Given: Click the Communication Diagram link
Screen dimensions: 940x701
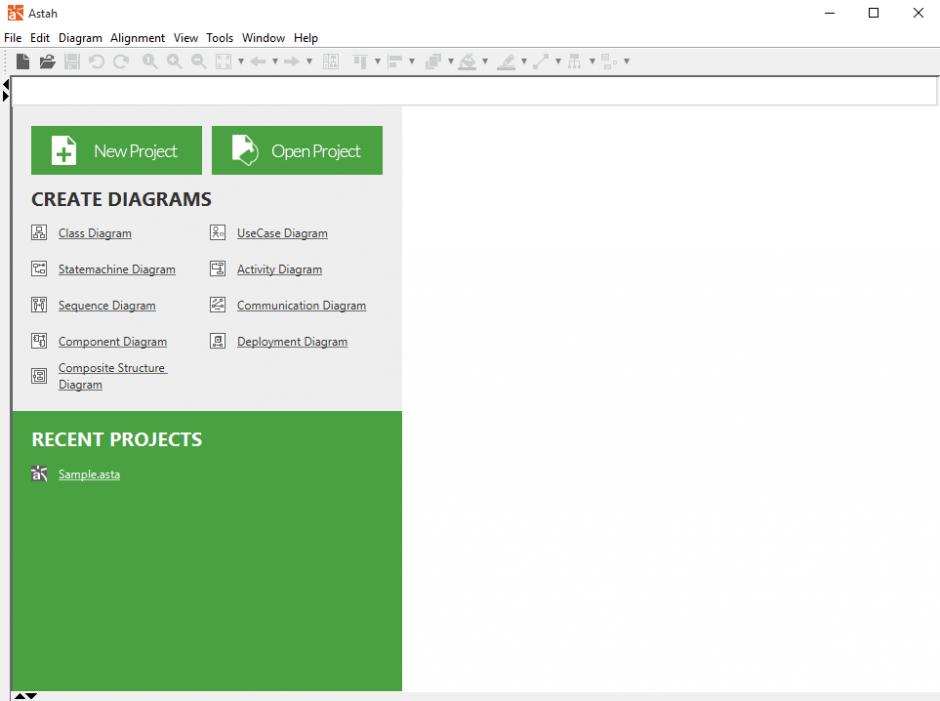Looking at the screenshot, I should (302, 305).
